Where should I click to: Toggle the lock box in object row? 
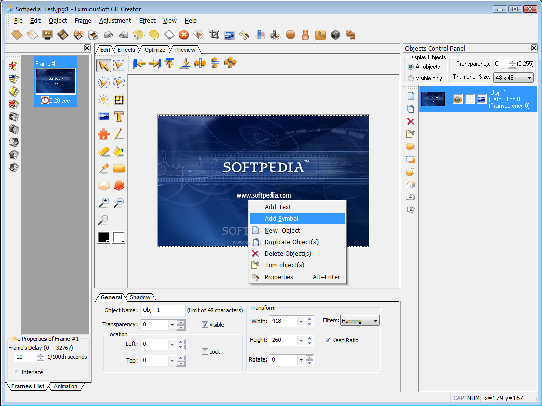470,100
